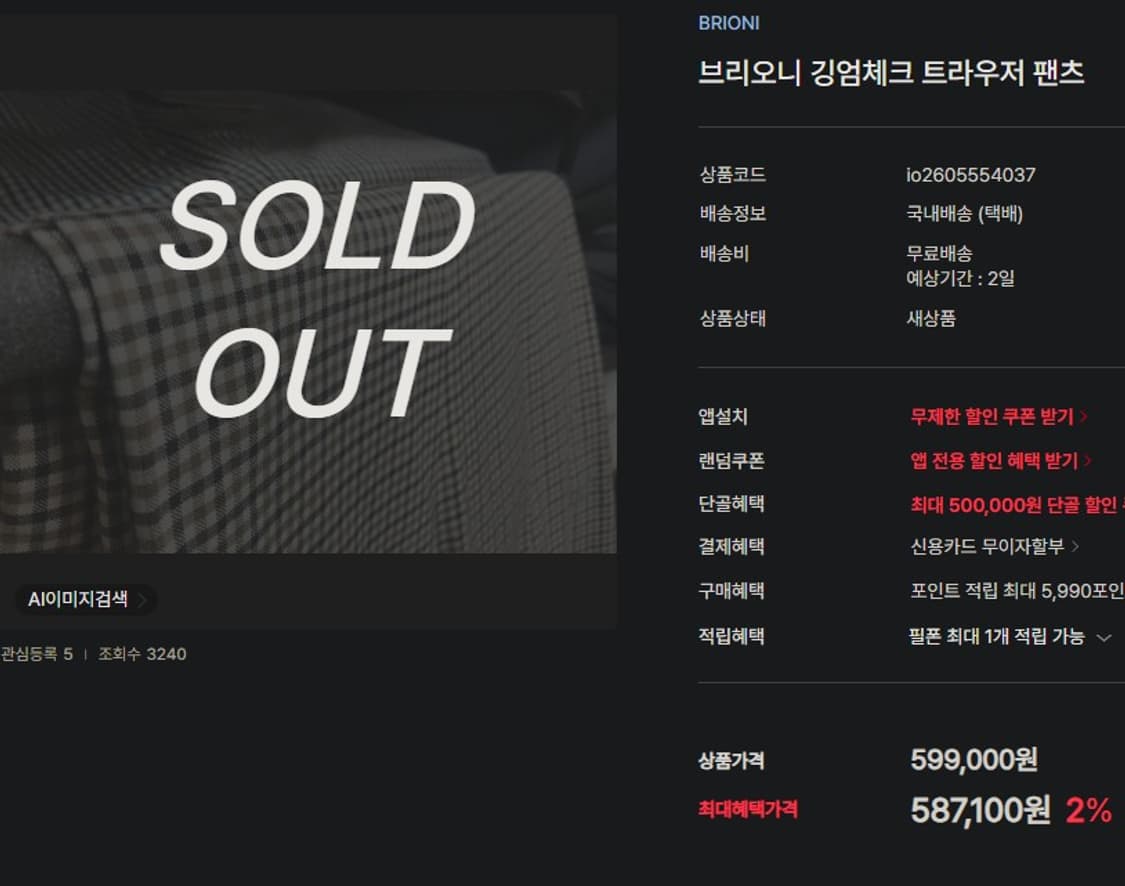The height and width of the screenshot is (886, 1125).
Task: Get the 무제한 할인 쿠폰 받기 coupon
Action: click(x=991, y=417)
